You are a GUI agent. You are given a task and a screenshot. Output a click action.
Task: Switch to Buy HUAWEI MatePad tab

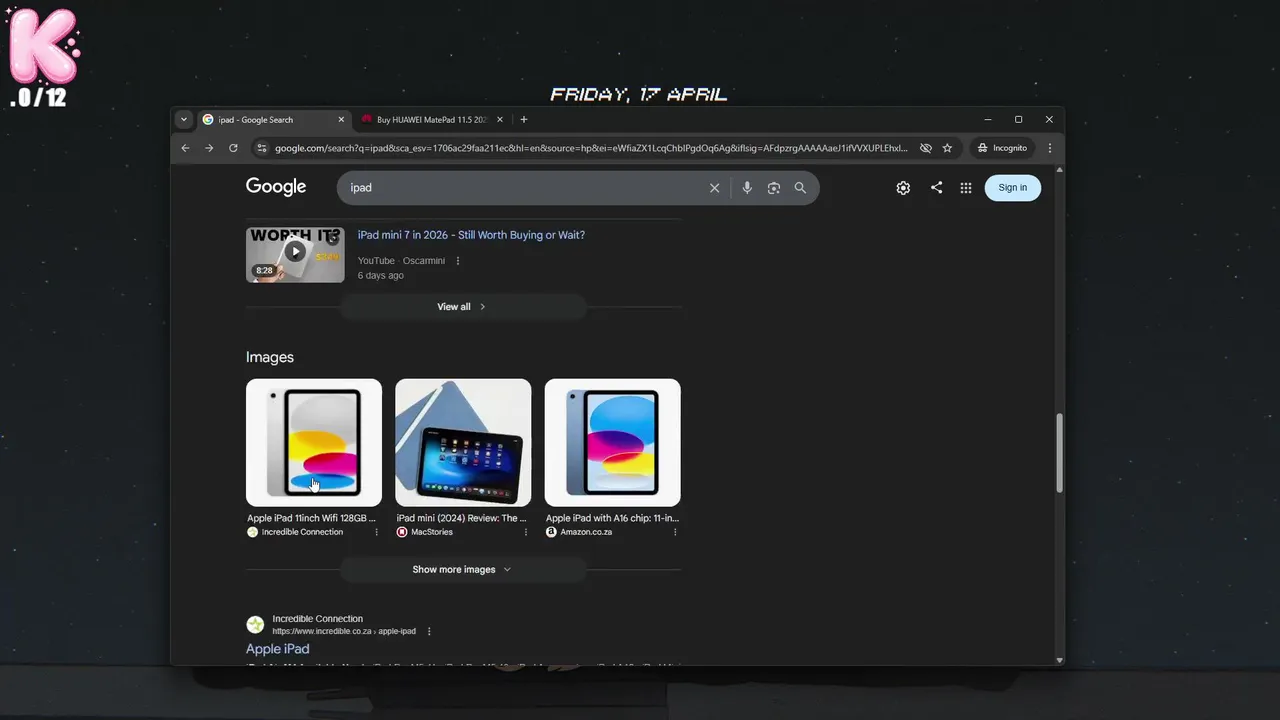pos(433,120)
